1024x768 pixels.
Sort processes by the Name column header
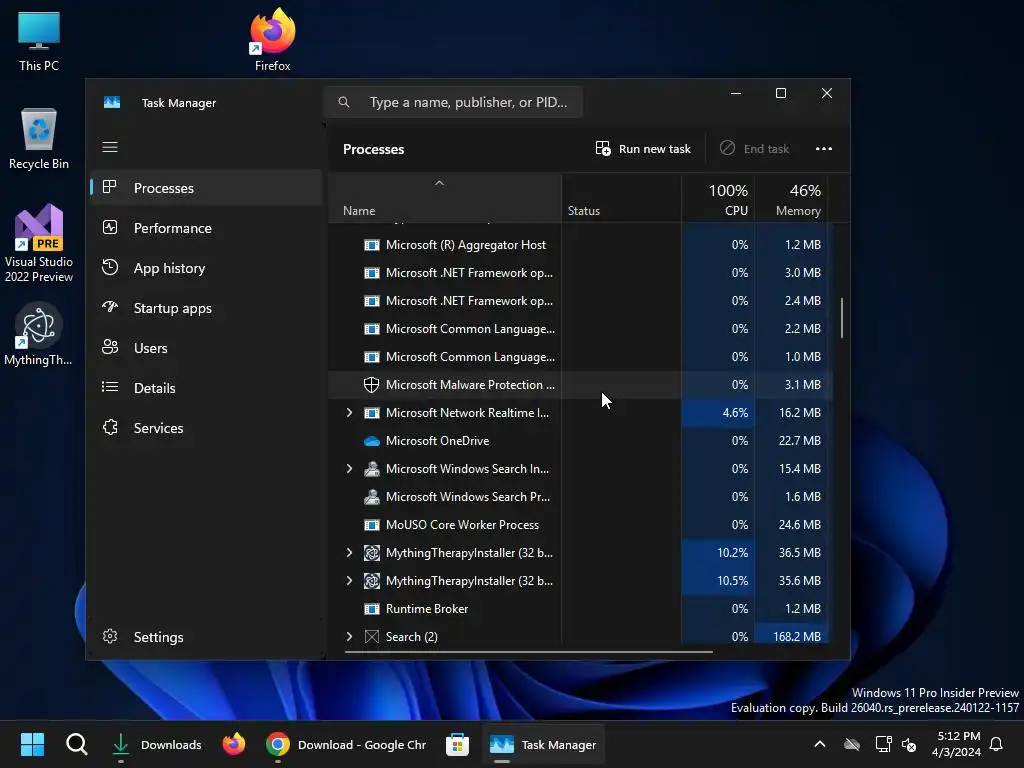click(444, 198)
